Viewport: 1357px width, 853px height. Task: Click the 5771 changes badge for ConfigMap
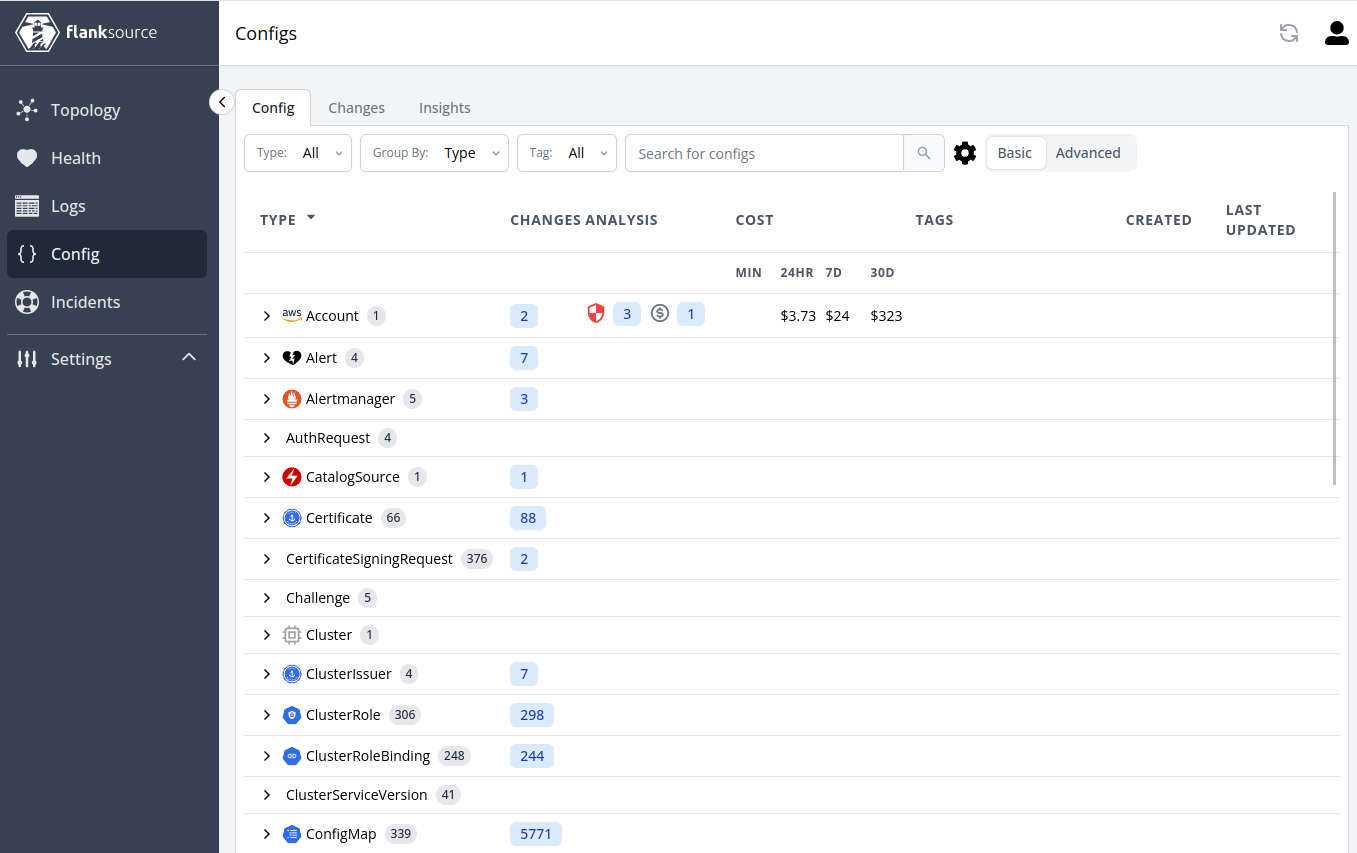(x=535, y=834)
